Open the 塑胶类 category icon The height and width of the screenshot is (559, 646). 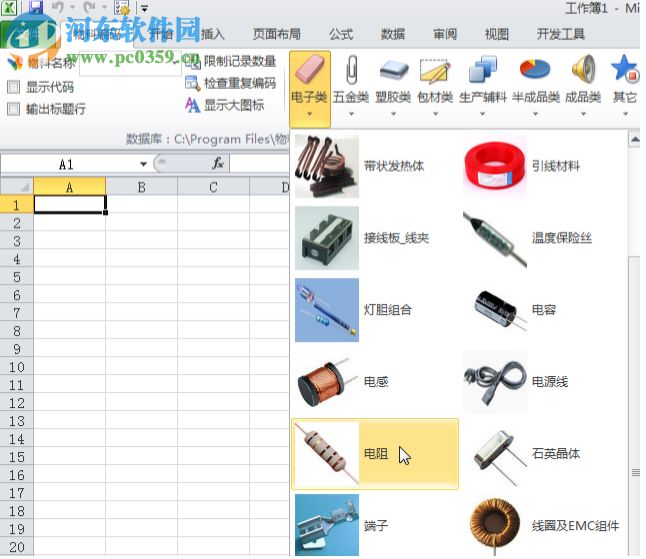click(393, 70)
